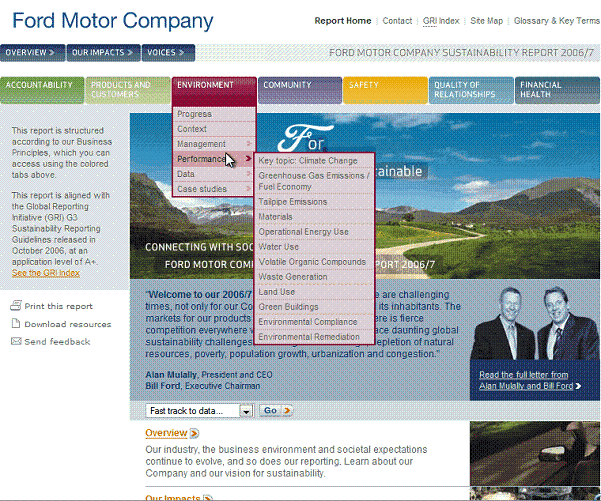Click the Download resources document icon
Screen dimensions: 601x501
16,324
